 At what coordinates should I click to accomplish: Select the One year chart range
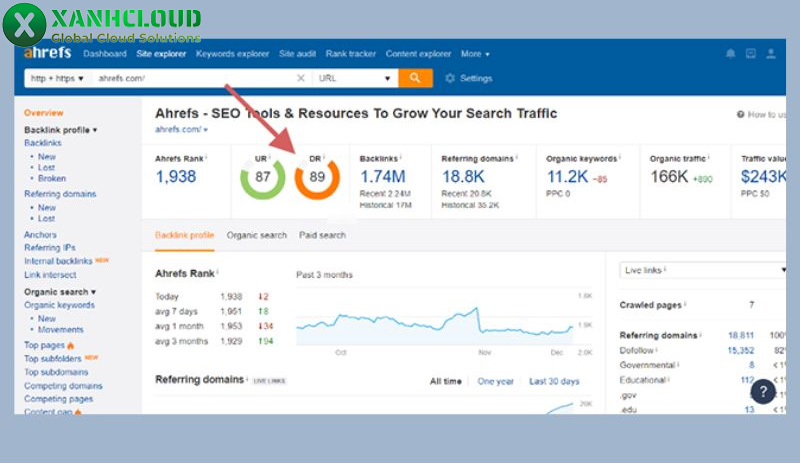click(496, 381)
